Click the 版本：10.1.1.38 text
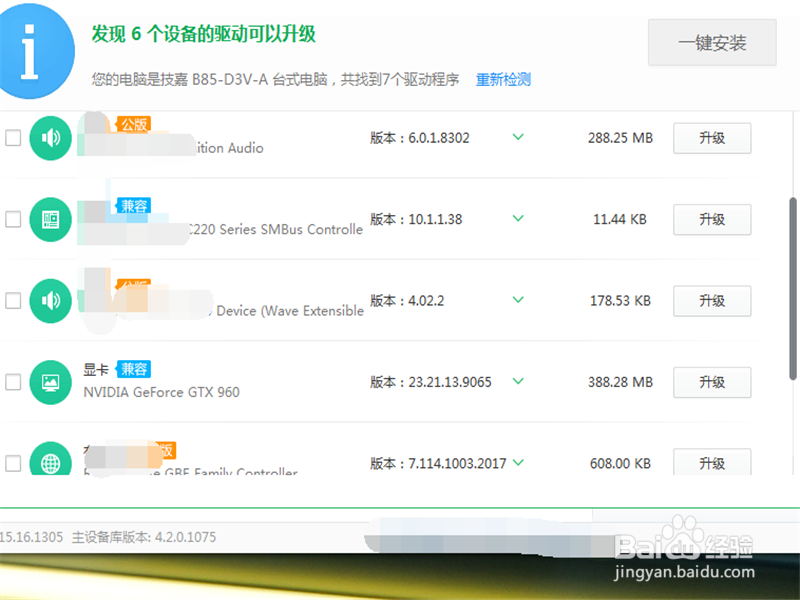 416,219
